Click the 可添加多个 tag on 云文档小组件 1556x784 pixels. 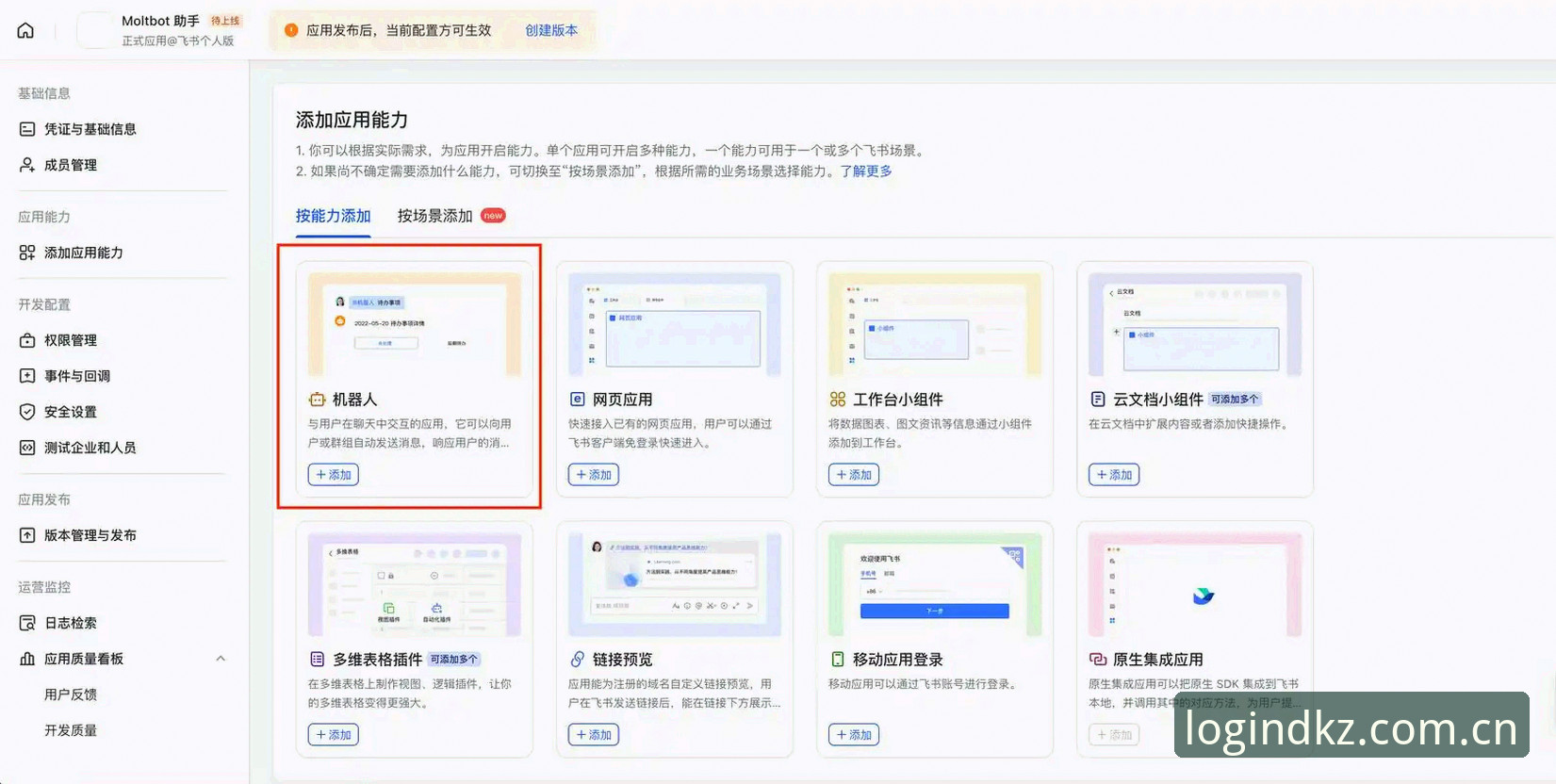(1236, 400)
